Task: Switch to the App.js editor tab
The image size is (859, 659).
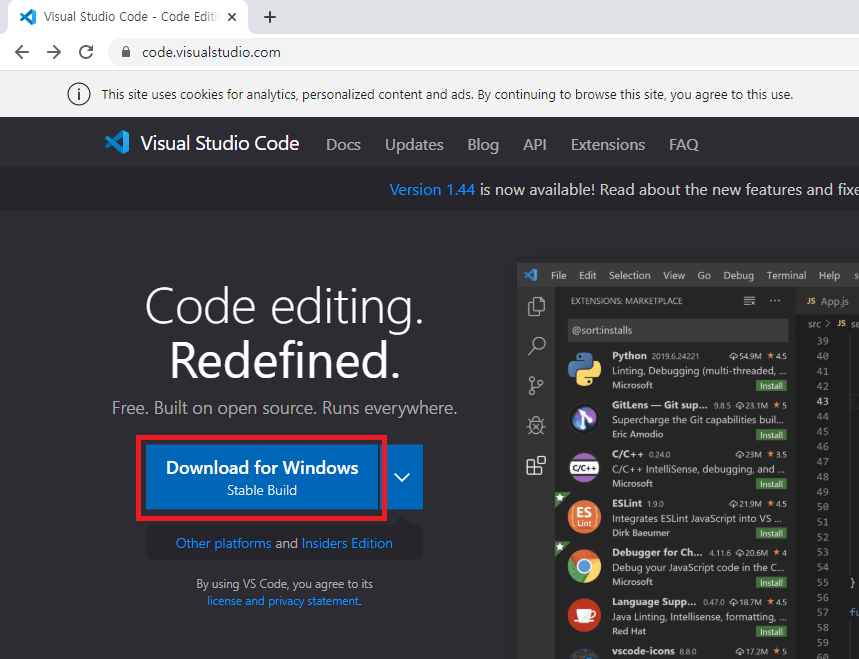Action: coord(828,301)
